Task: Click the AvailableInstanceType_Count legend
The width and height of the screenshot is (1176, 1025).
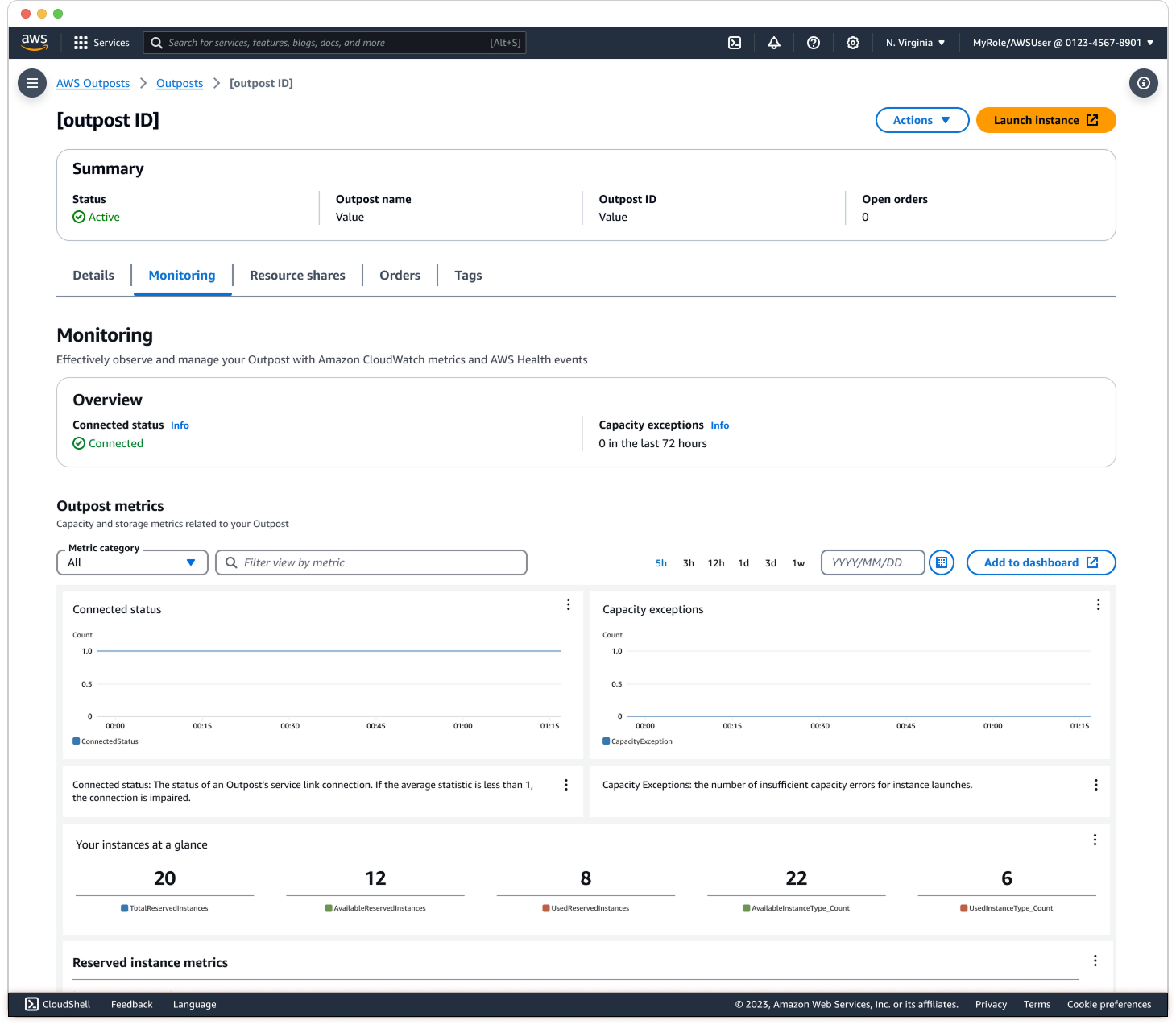Action: [x=797, y=908]
